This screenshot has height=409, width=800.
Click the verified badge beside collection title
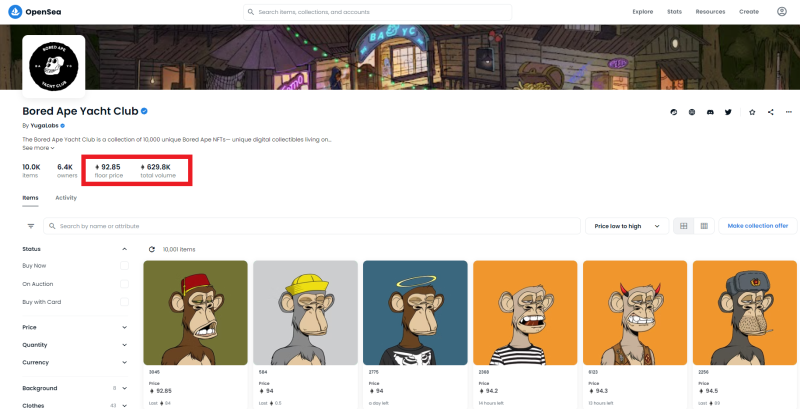pos(144,111)
